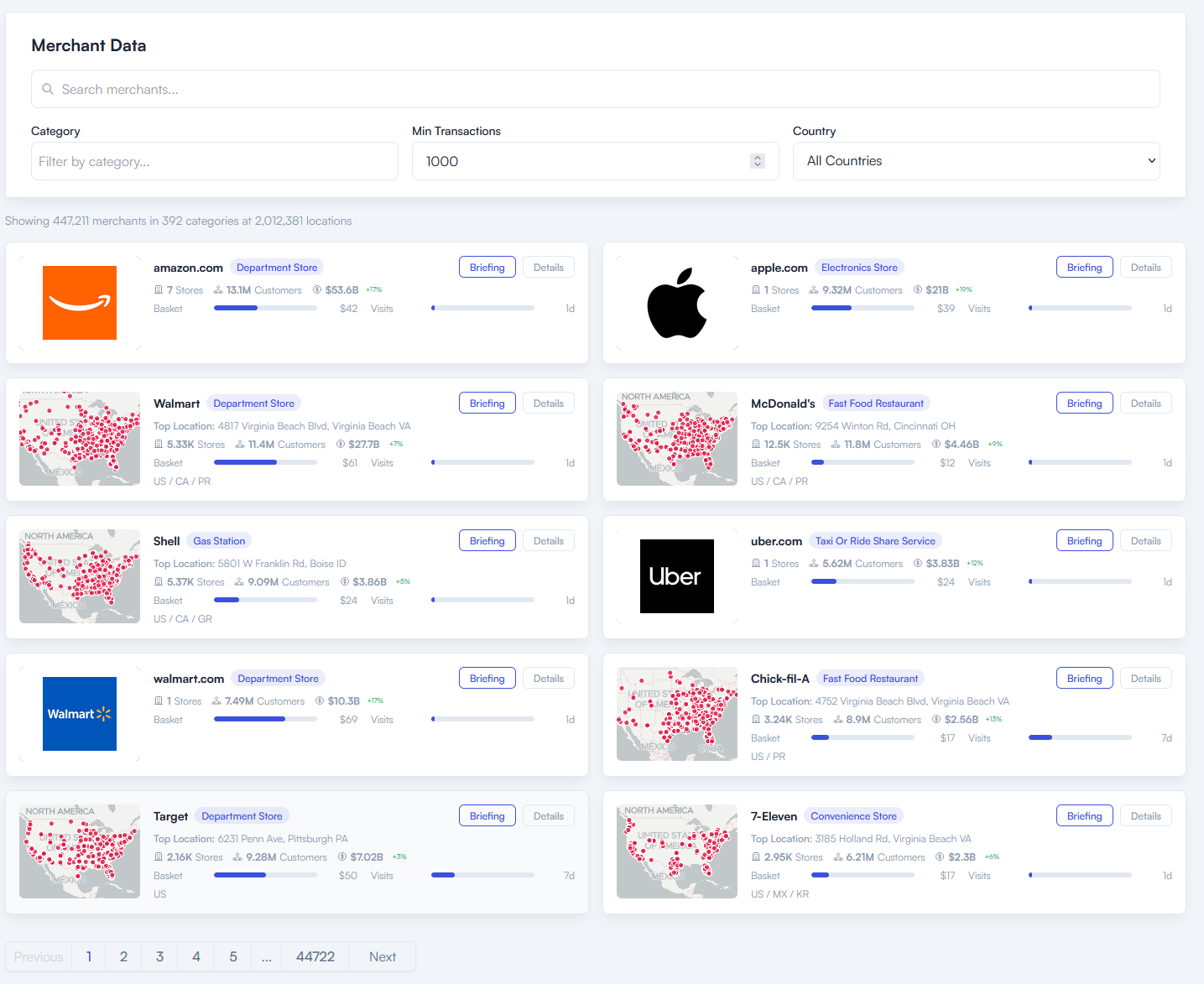Viewport: 1204px width, 984px height.
Task: Open Details for apple.com
Action: (1146, 268)
